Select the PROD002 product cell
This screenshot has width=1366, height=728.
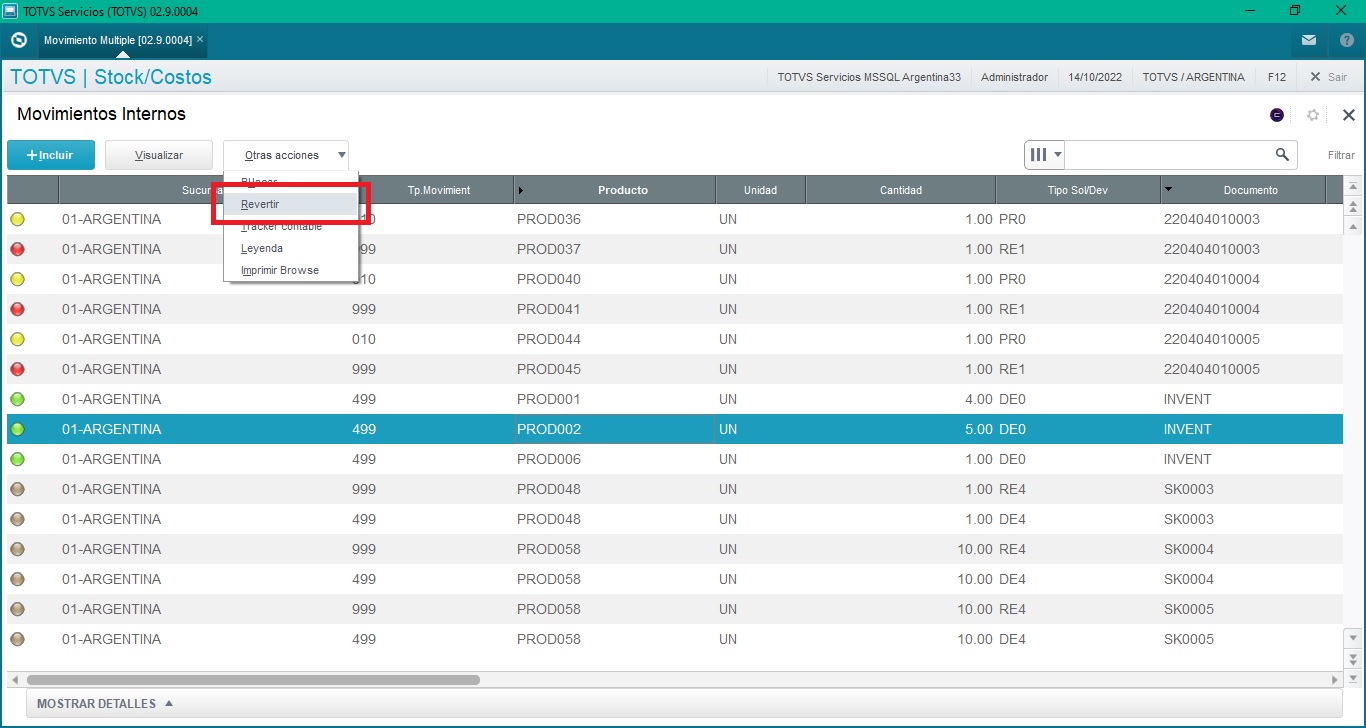pos(614,429)
